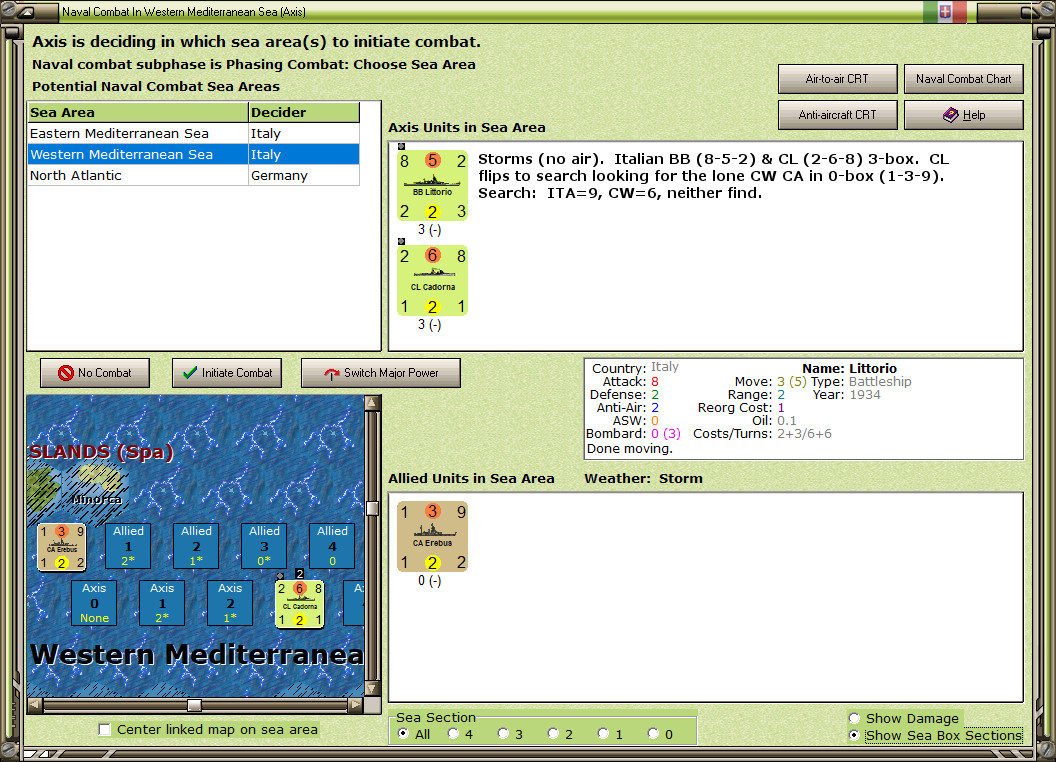Click map vertical scrollbar thumb
Screen dimensions: 1056x762
pyautogui.click(x=372, y=508)
